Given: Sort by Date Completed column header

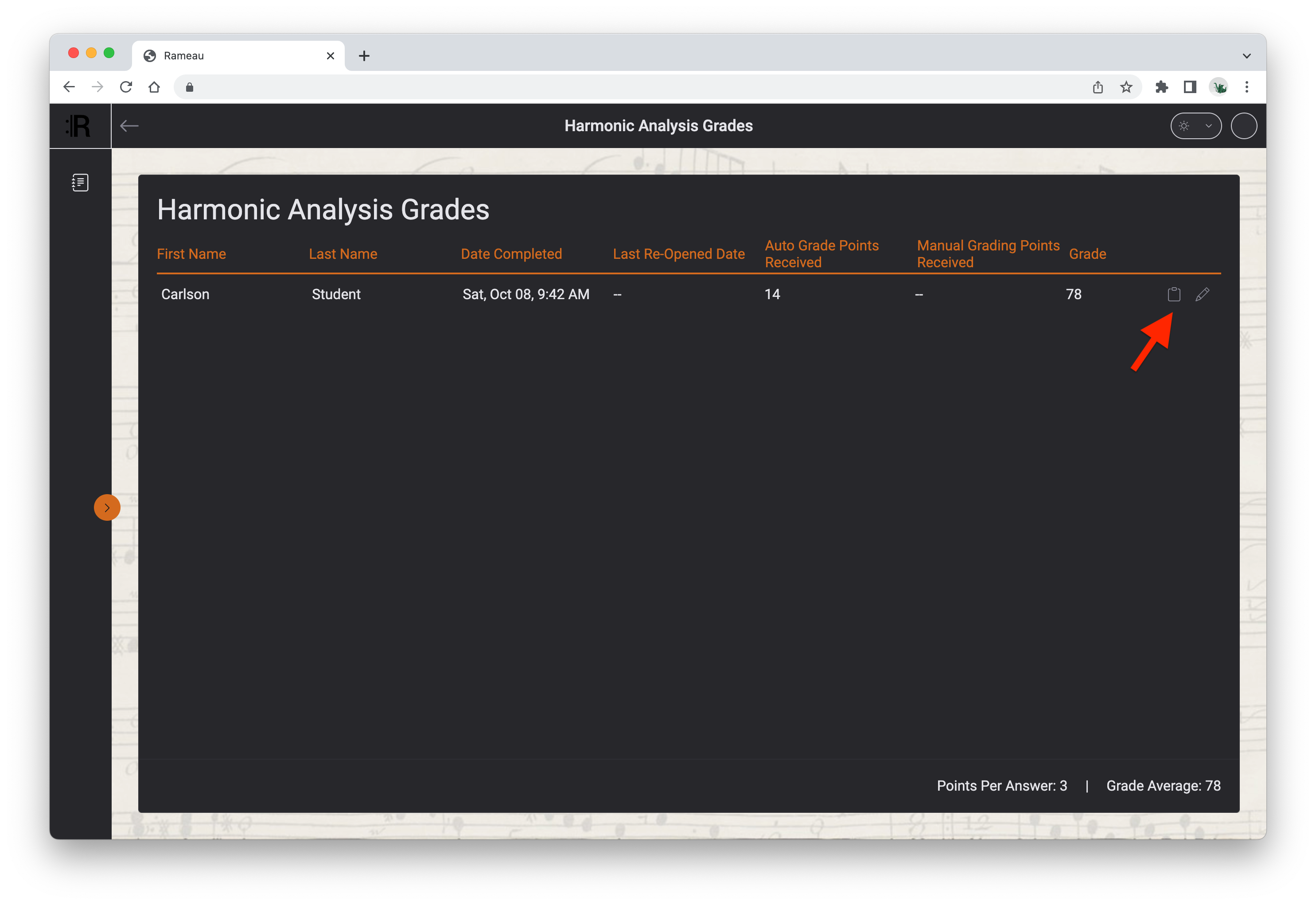Looking at the screenshot, I should (x=511, y=254).
